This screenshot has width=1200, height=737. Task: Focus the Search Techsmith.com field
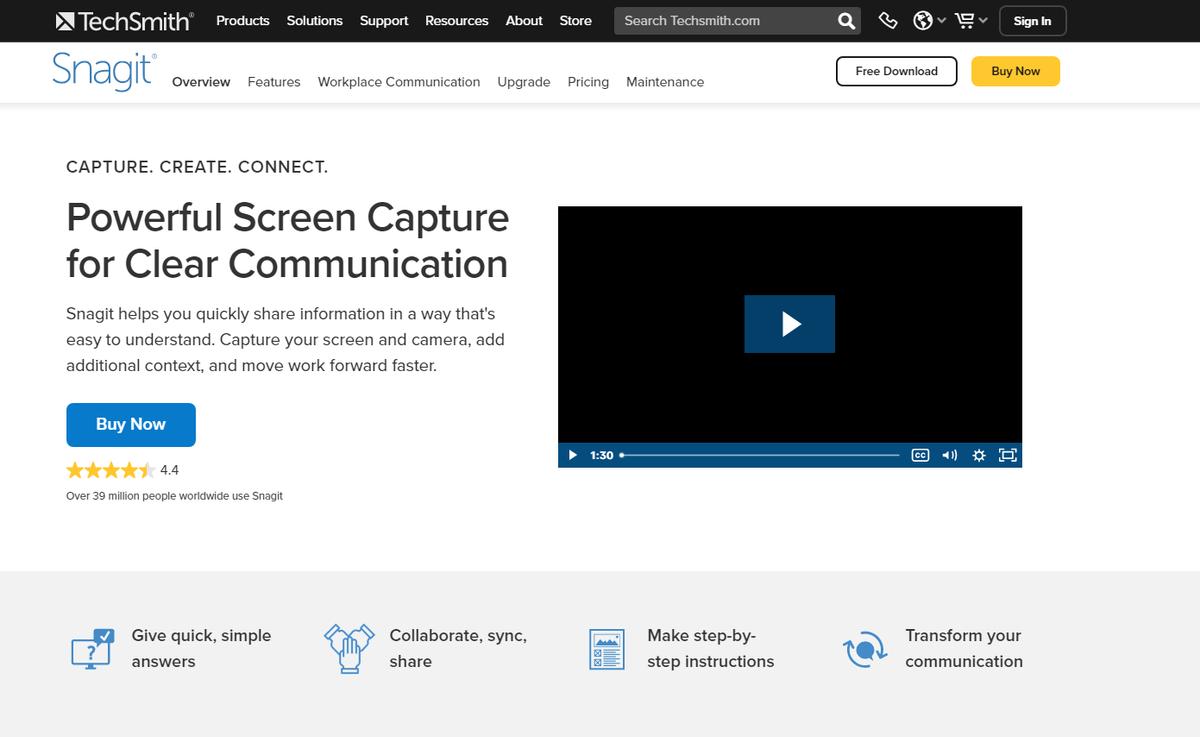point(725,21)
